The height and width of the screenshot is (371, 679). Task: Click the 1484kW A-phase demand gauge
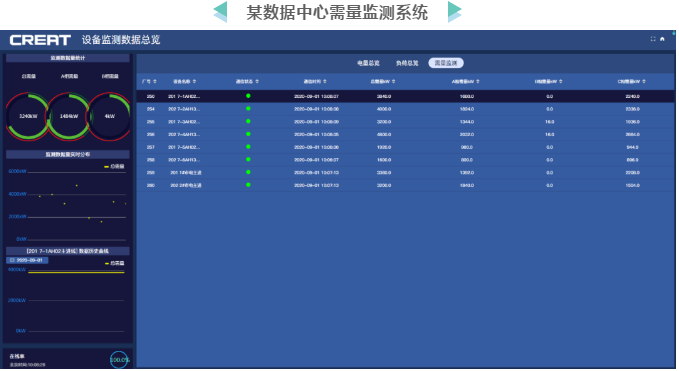click(x=69, y=116)
